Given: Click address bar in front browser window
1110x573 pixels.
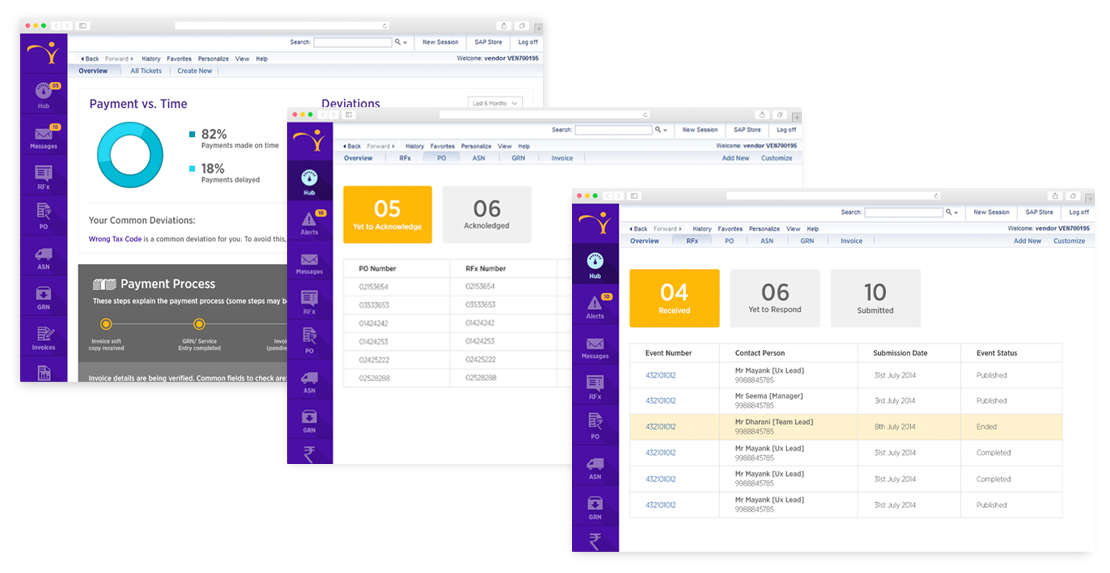Looking at the screenshot, I should (x=833, y=196).
